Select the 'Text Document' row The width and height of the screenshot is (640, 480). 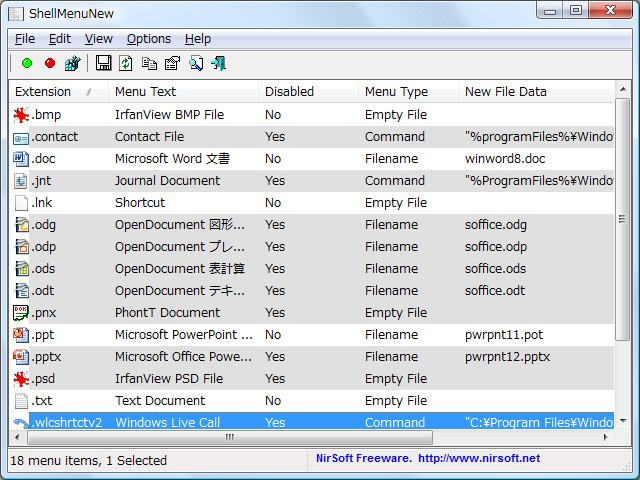pyautogui.click(x=311, y=401)
